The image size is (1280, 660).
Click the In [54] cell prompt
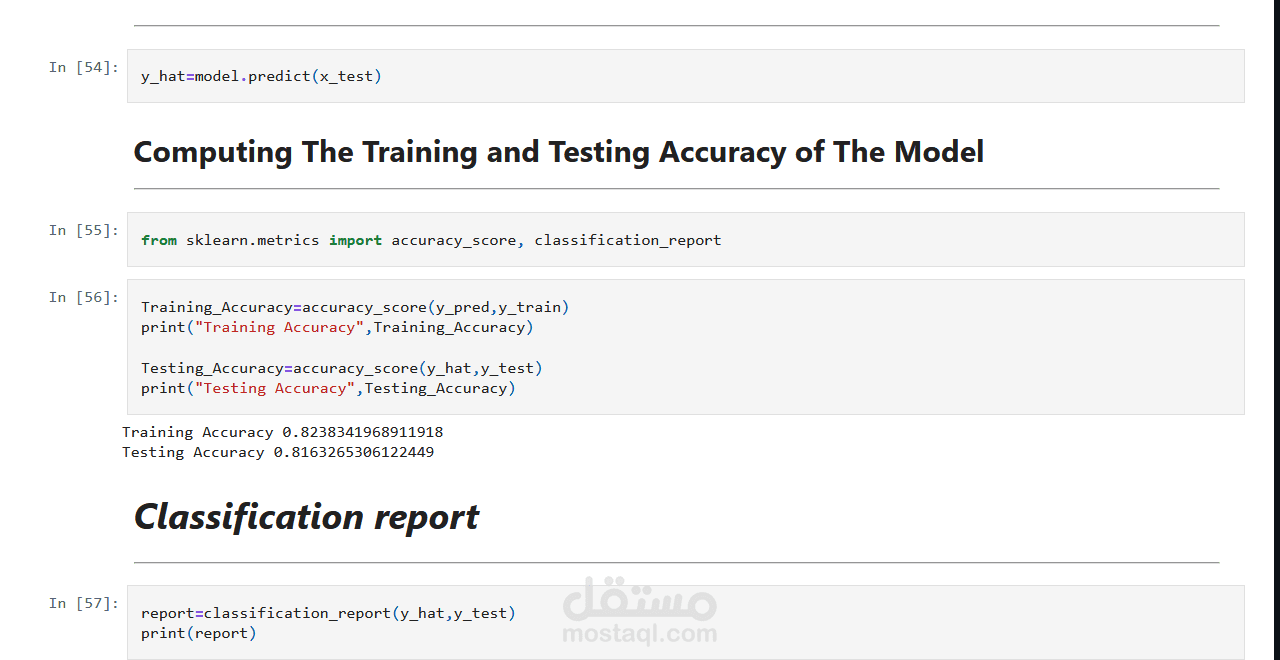point(84,67)
